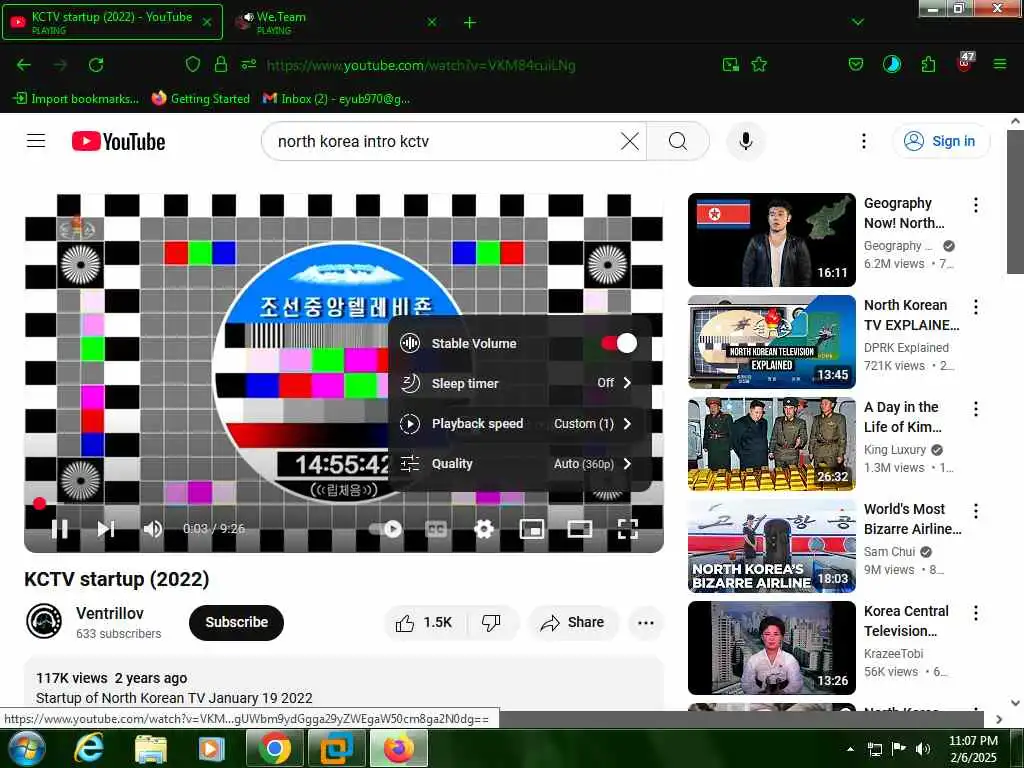Click the magnifier search button
The height and width of the screenshot is (768, 1024).
click(678, 141)
